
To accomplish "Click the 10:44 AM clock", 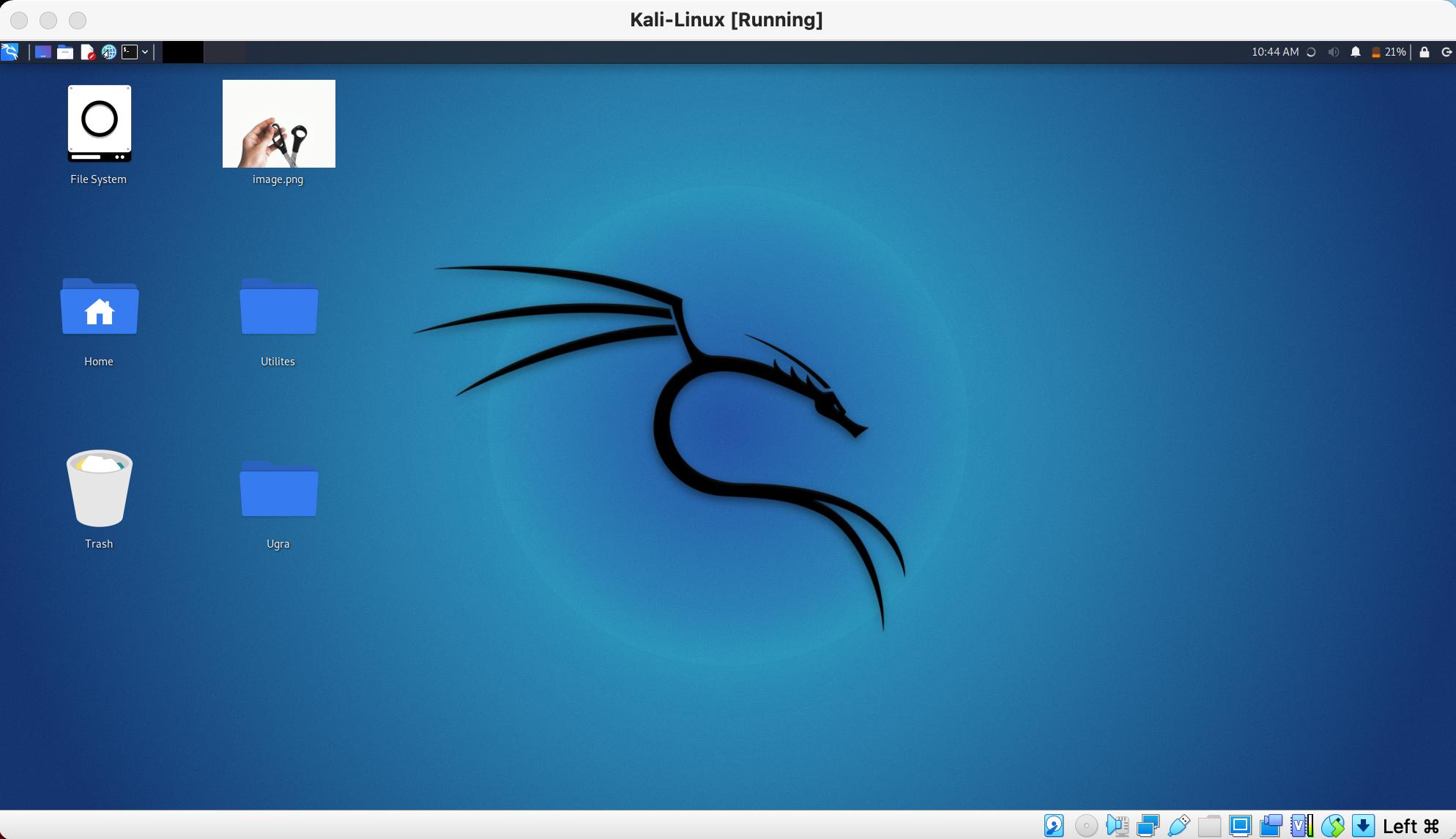I will 1275,52.
